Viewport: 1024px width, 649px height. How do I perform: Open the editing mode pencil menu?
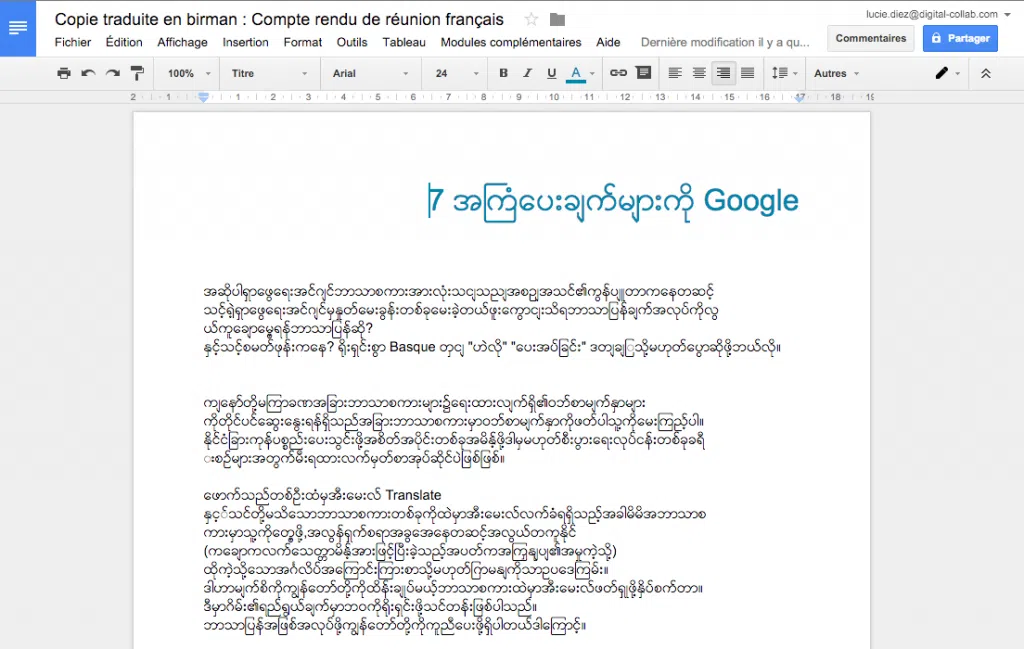[x=946, y=73]
